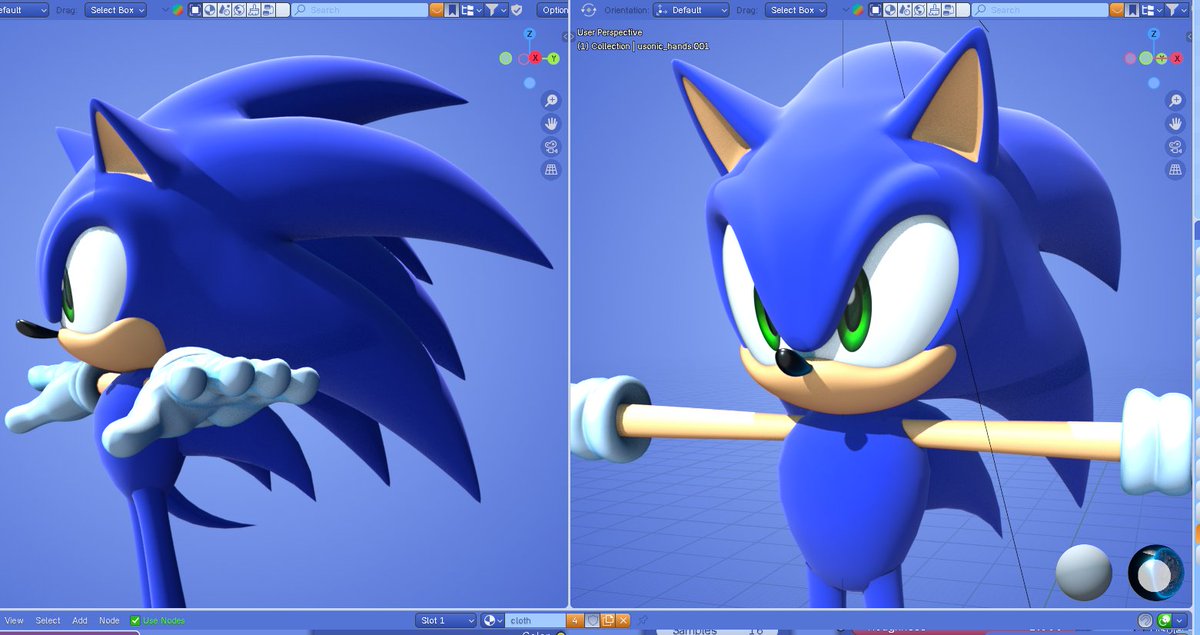Open the display mode dropdown in left header

pos(471,10)
